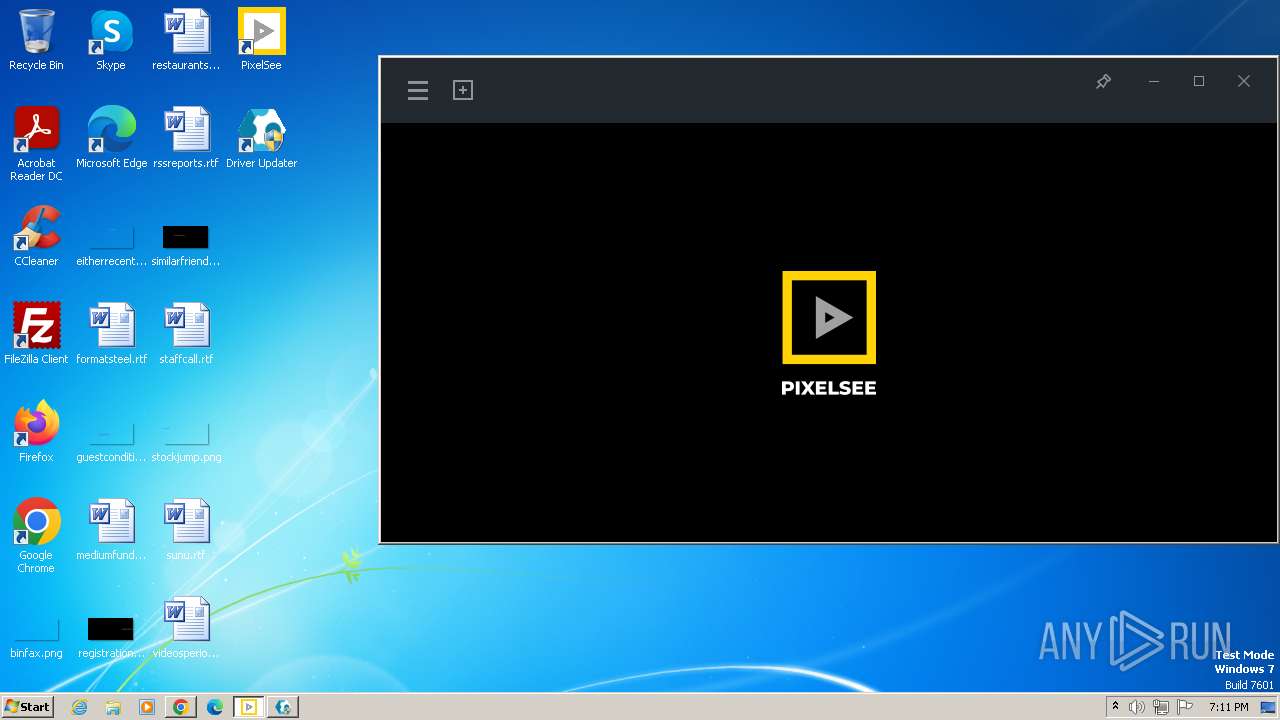1280x720 pixels.
Task: Click the 7:11 PM system clock
Action: pos(1229,707)
